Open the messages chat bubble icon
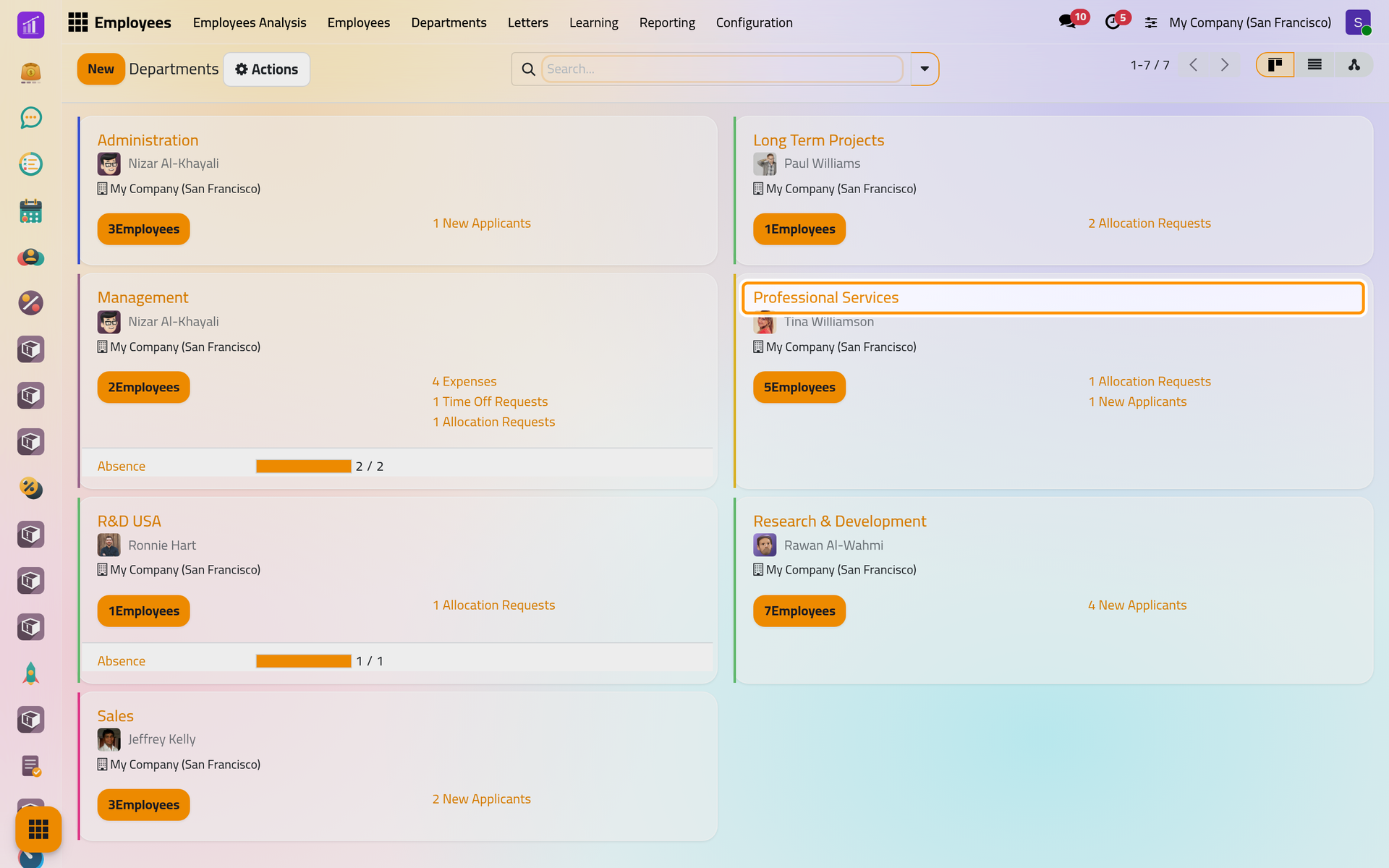 1067,22
